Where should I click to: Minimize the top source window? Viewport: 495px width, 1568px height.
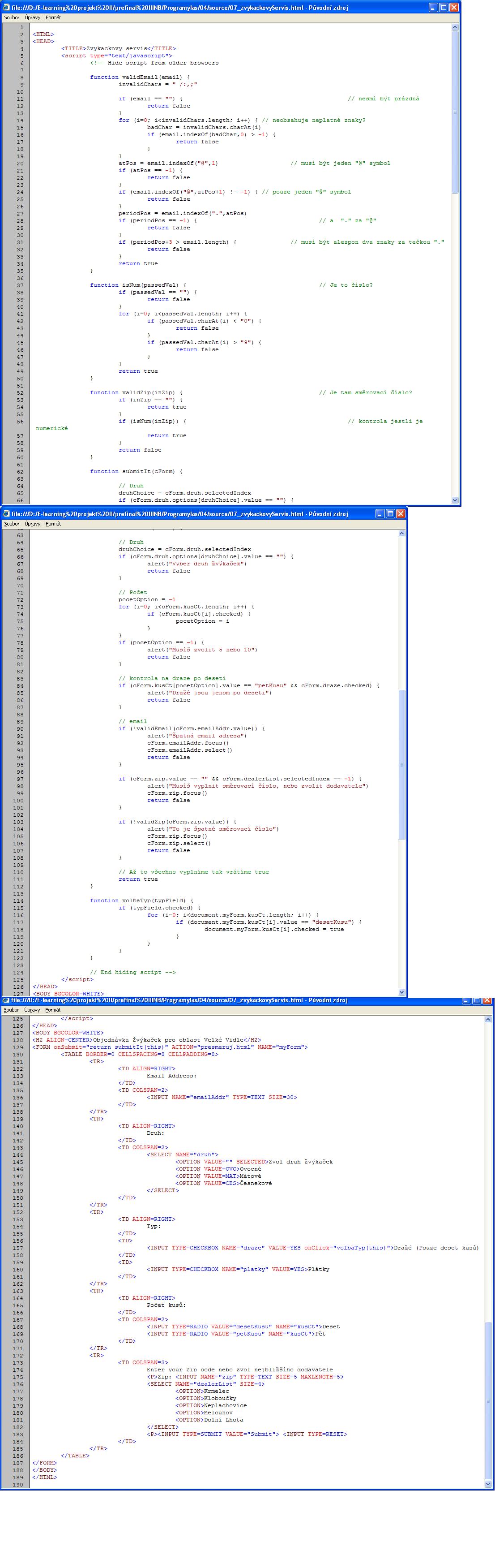(433, 7)
